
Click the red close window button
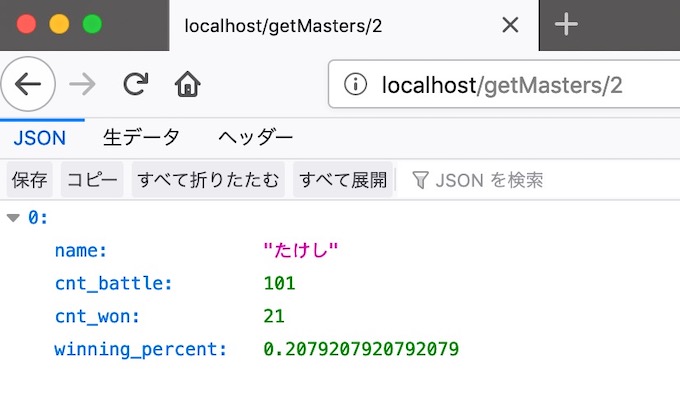(26, 24)
